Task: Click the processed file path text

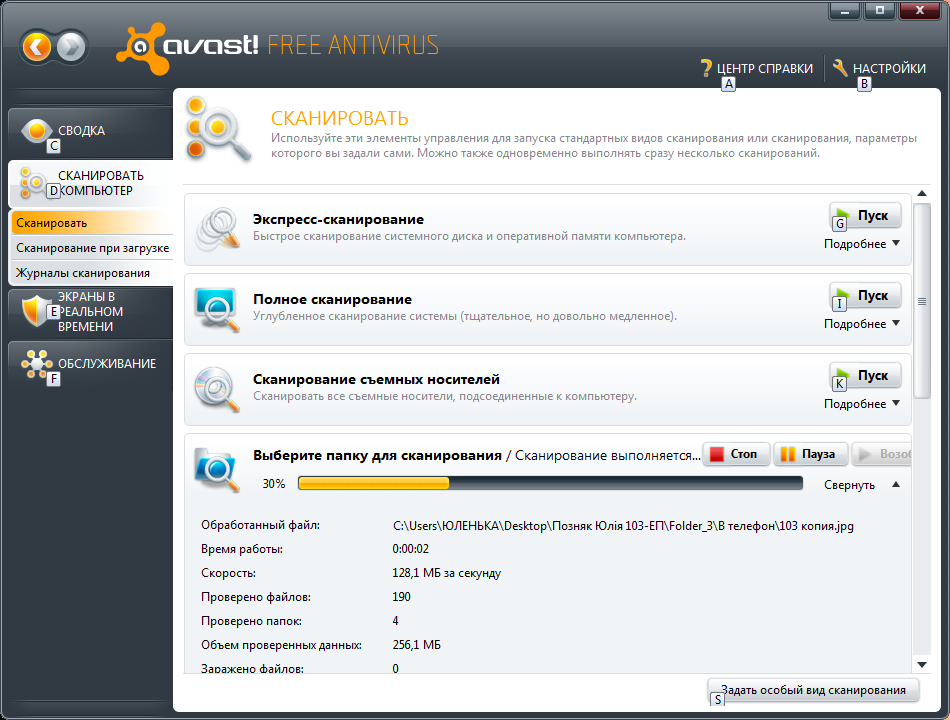Action: (623, 525)
